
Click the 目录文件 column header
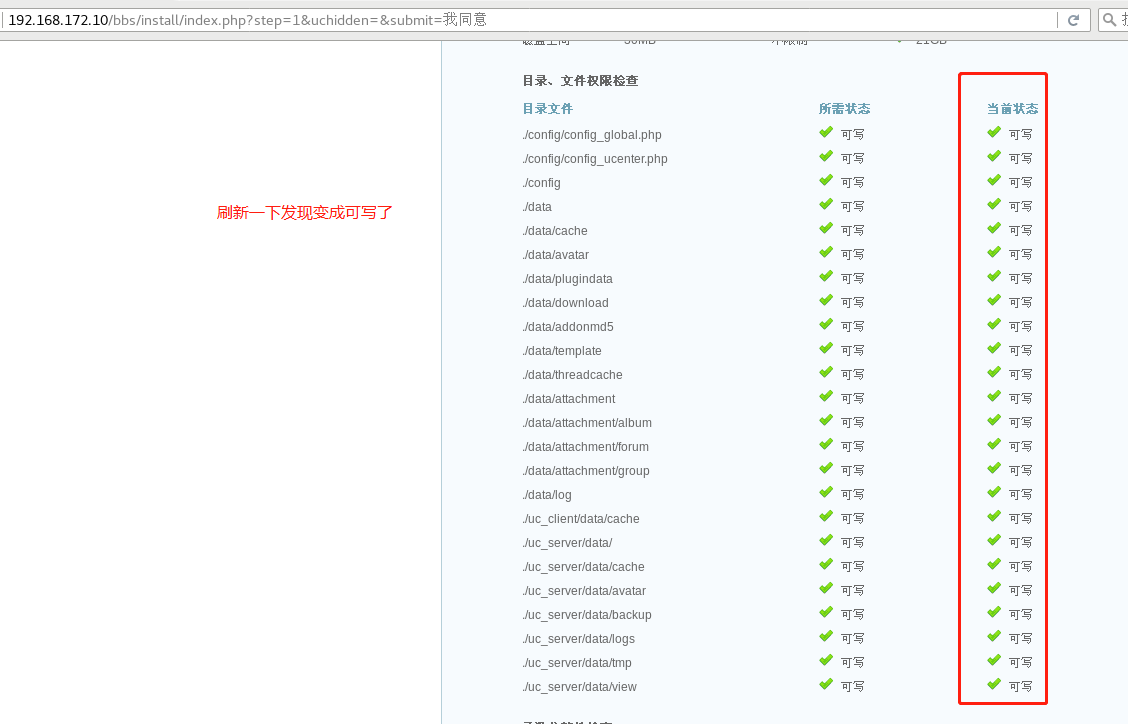click(x=547, y=109)
